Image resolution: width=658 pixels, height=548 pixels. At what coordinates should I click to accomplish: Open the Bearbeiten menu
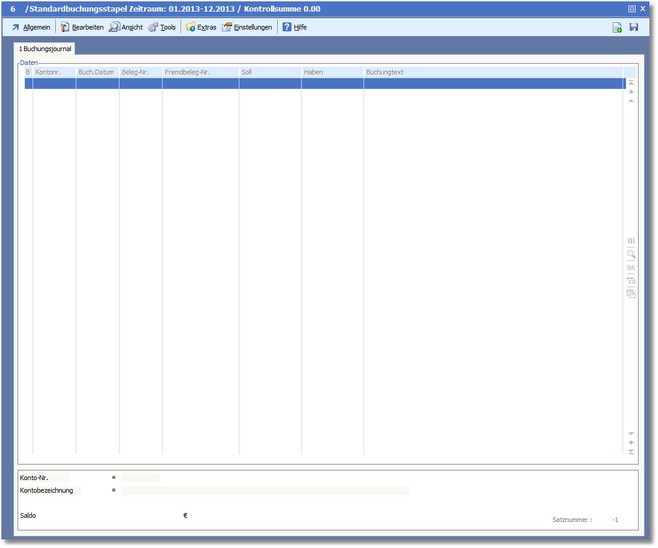coord(81,27)
